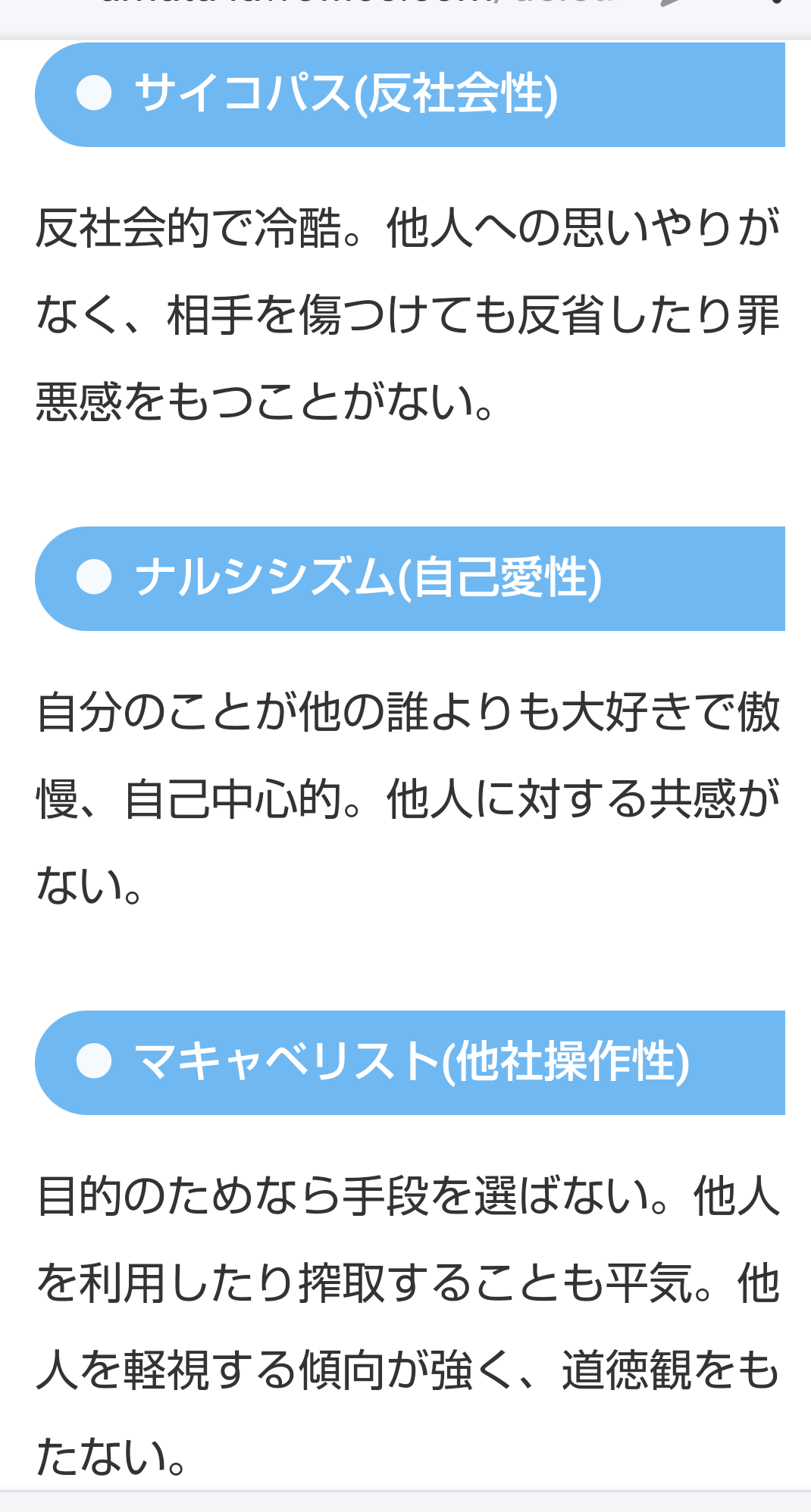The width and height of the screenshot is (811, 1512).
Task: Tap the white bullet beside サイコパス heading
Action: [x=94, y=94]
